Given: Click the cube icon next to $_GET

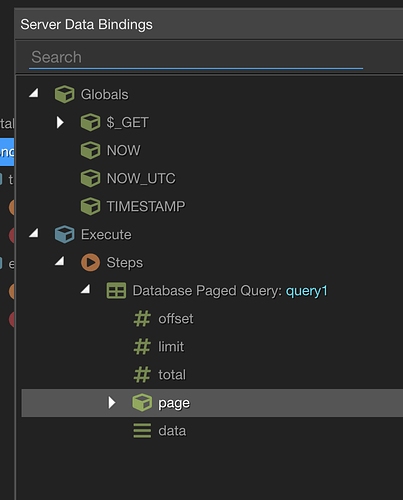Looking at the screenshot, I should point(90,122).
